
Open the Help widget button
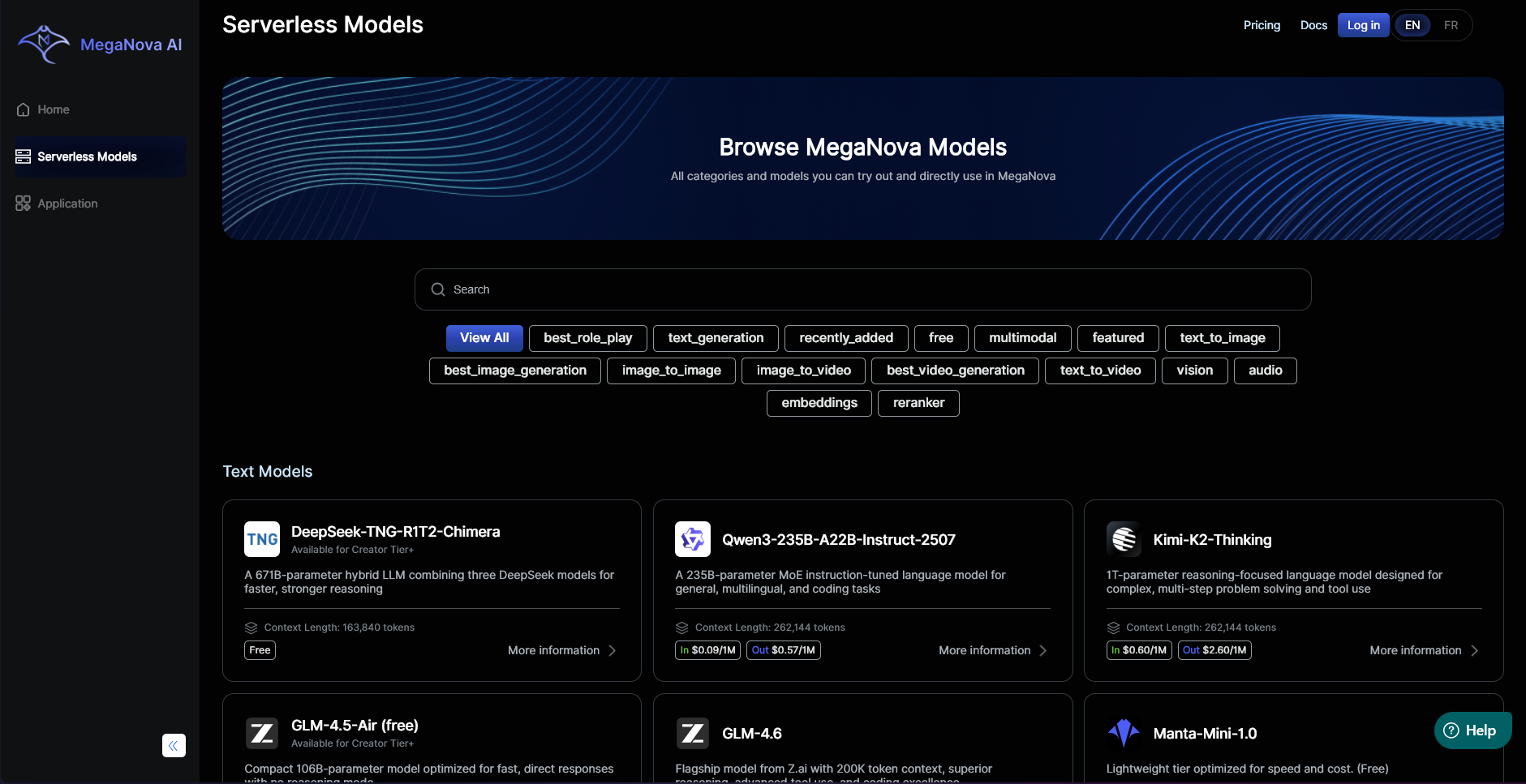pyautogui.click(x=1472, y=730)
